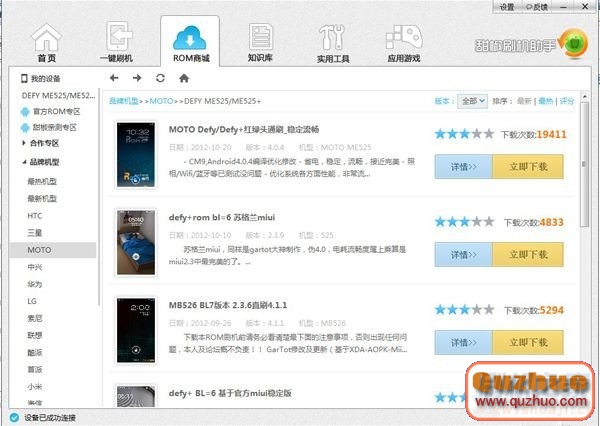The height and width of the screenshot is (426, 600).
Task: Click 立即下载 for 苏格兰miui ROM
Action: (x=528, y=255)
